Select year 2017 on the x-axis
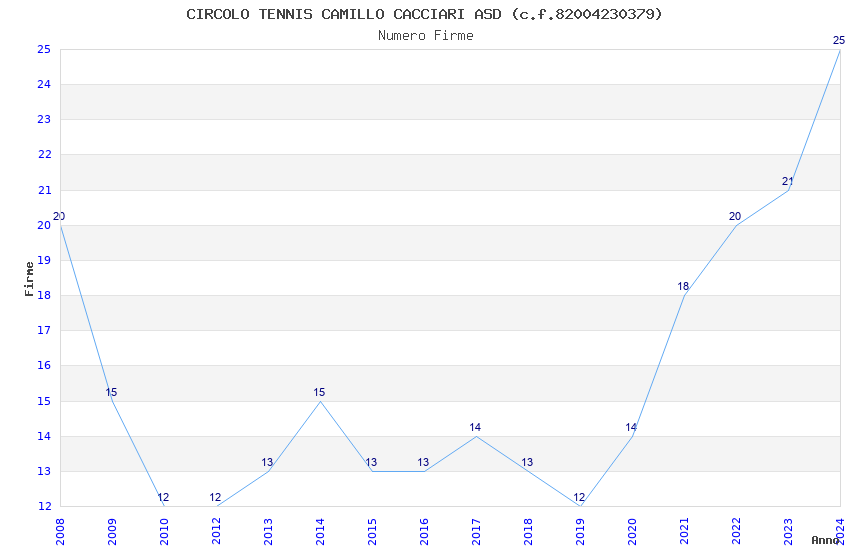This screenshot has width=850, height=550. 476,531
